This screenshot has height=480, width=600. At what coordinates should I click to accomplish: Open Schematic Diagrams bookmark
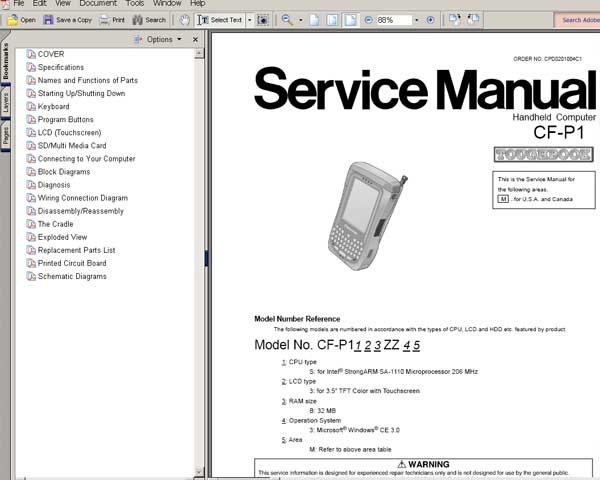pos(72,276)
